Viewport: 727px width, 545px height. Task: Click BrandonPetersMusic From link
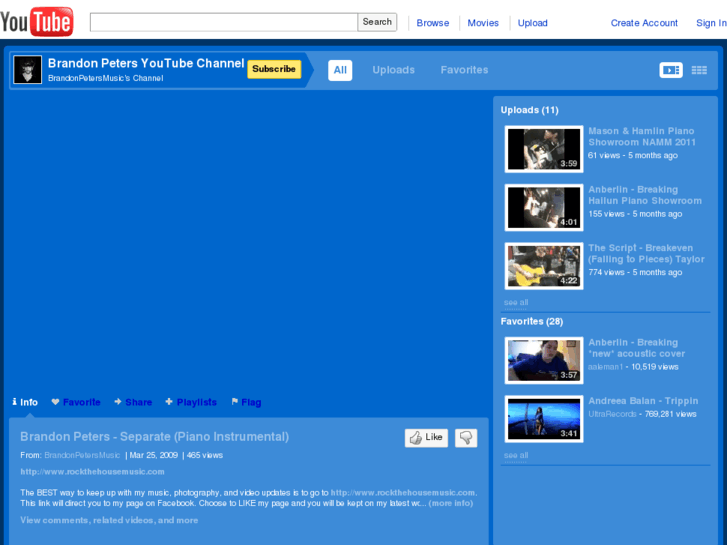[x=82, y=455]
